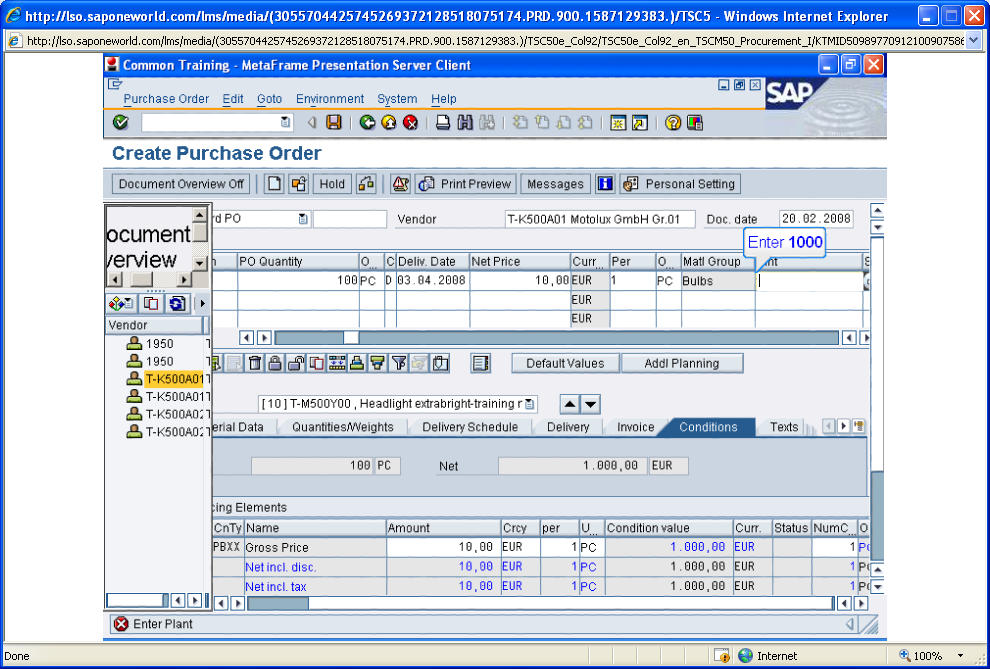This screenshot has height=669, width=990.
Task: Click the Personal Setting button
Action: (680, 184)
